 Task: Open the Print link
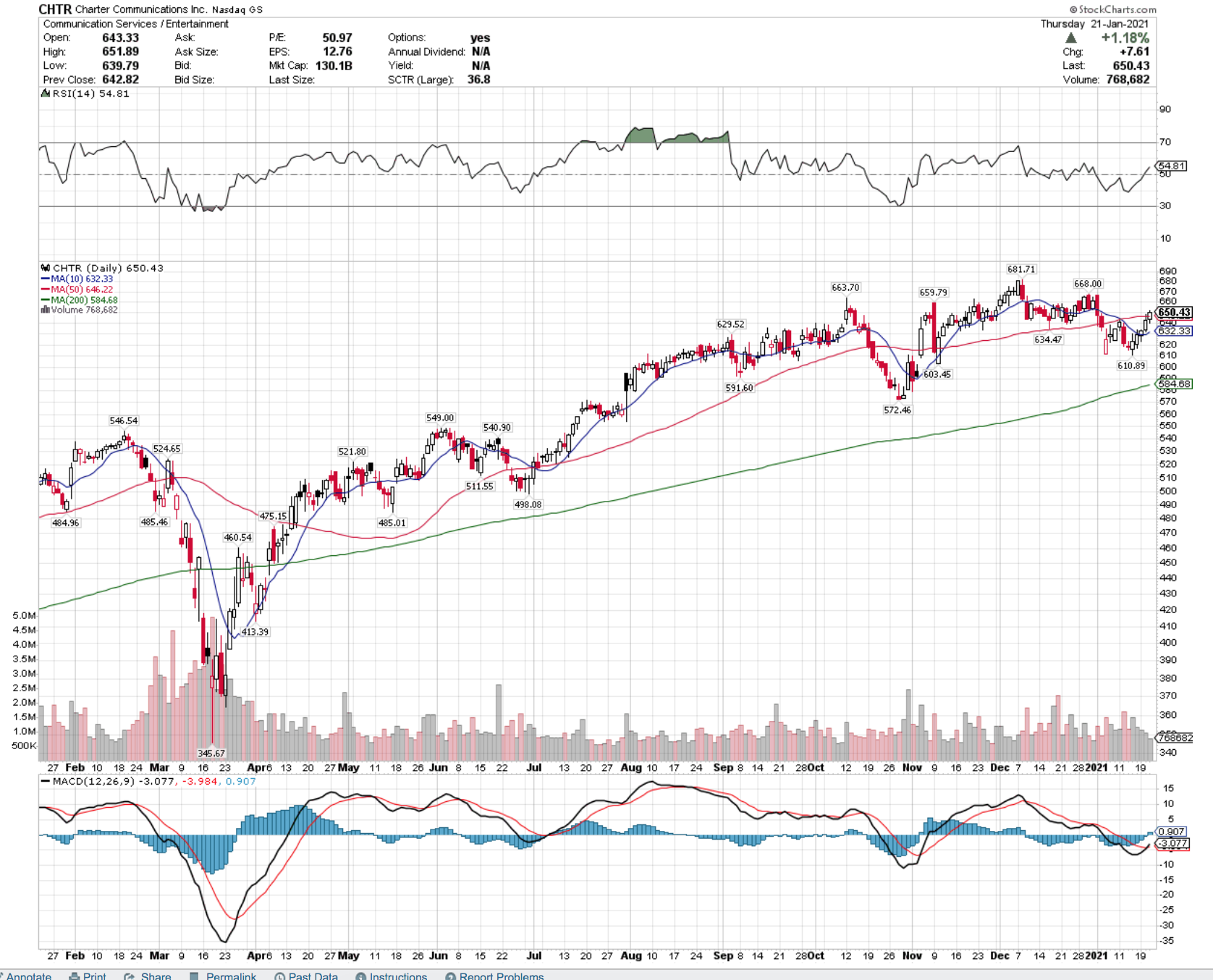[x=95, y=976]
